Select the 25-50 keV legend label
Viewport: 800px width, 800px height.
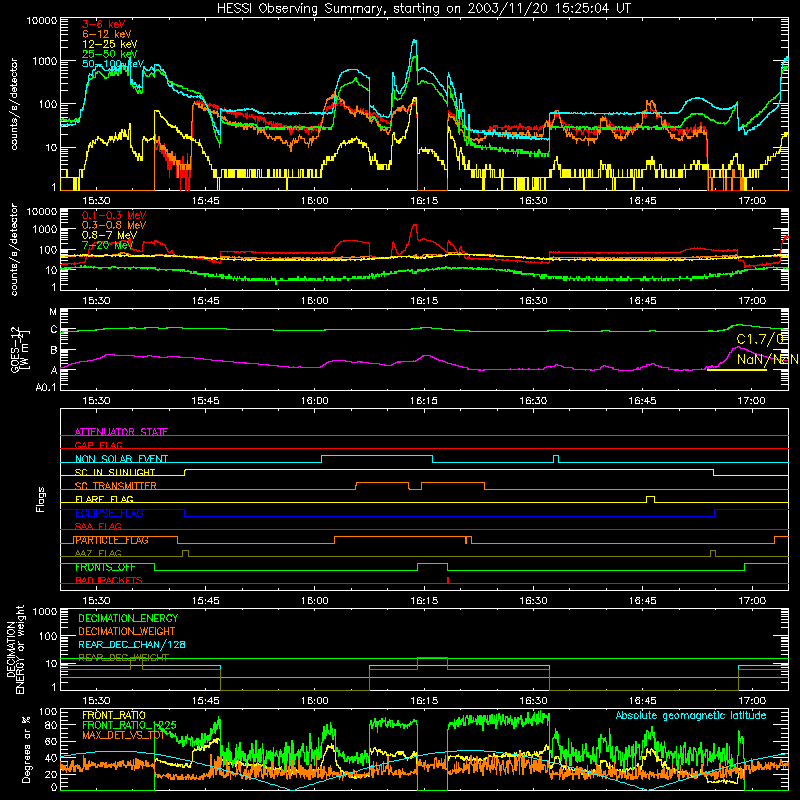(110, 54)
